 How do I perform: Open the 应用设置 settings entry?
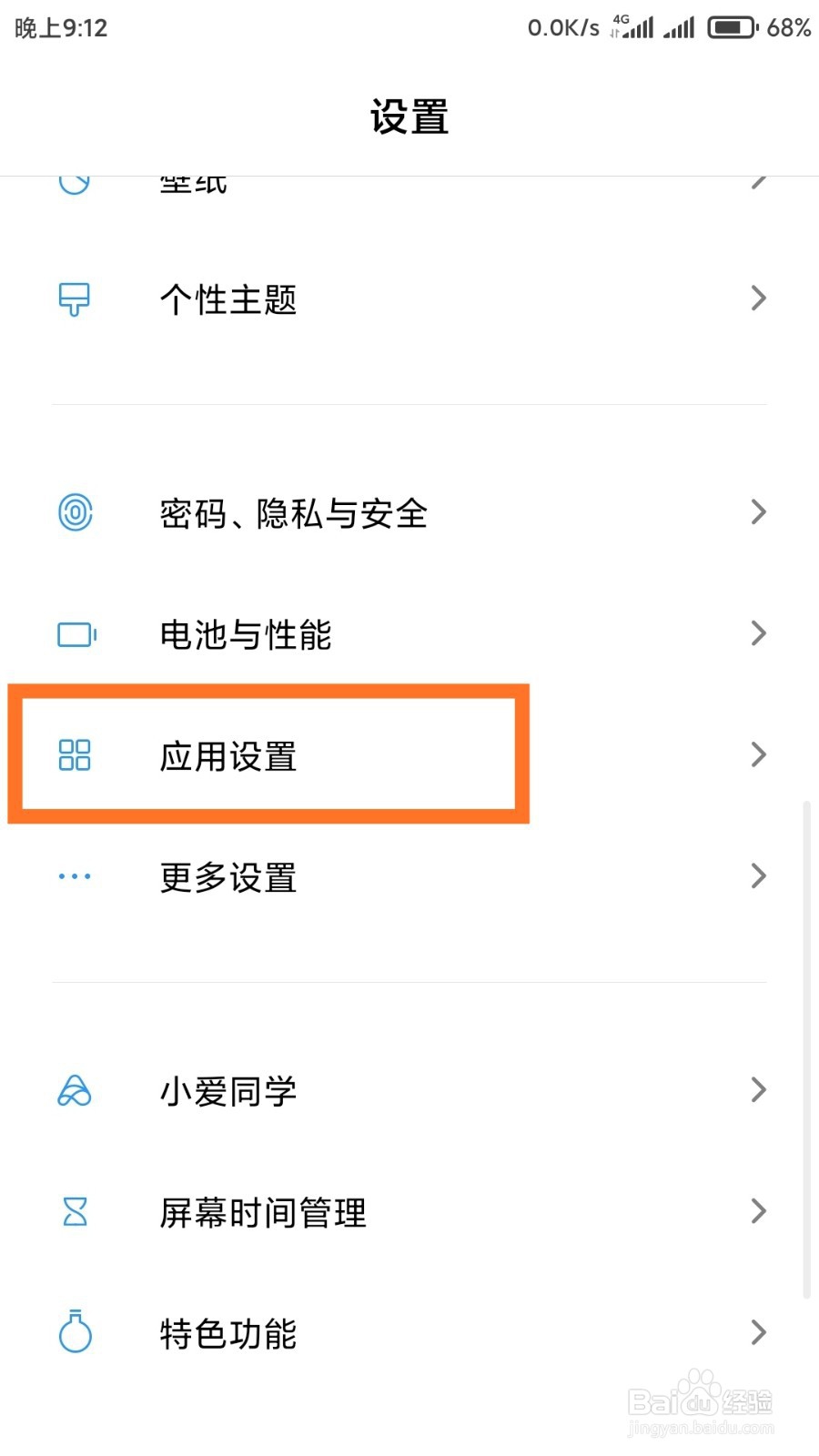(227, 755)
